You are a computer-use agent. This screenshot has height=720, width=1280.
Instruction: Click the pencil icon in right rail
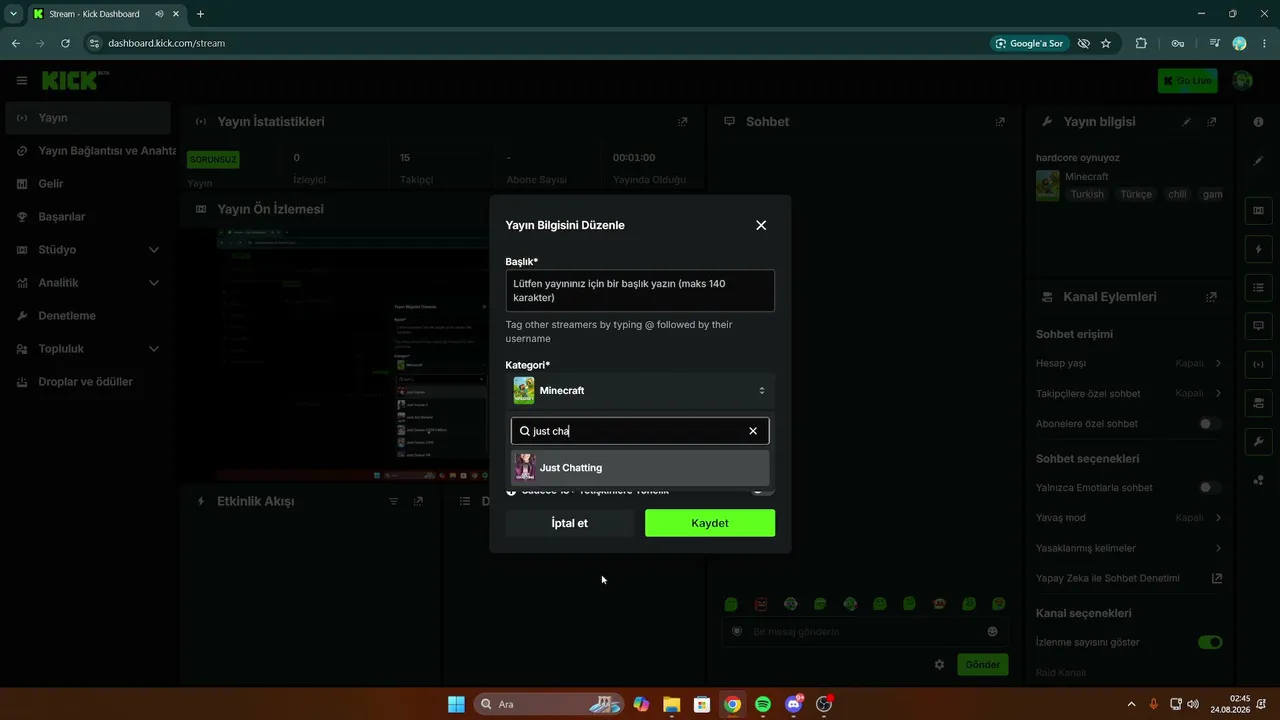tap(1258, 161)
